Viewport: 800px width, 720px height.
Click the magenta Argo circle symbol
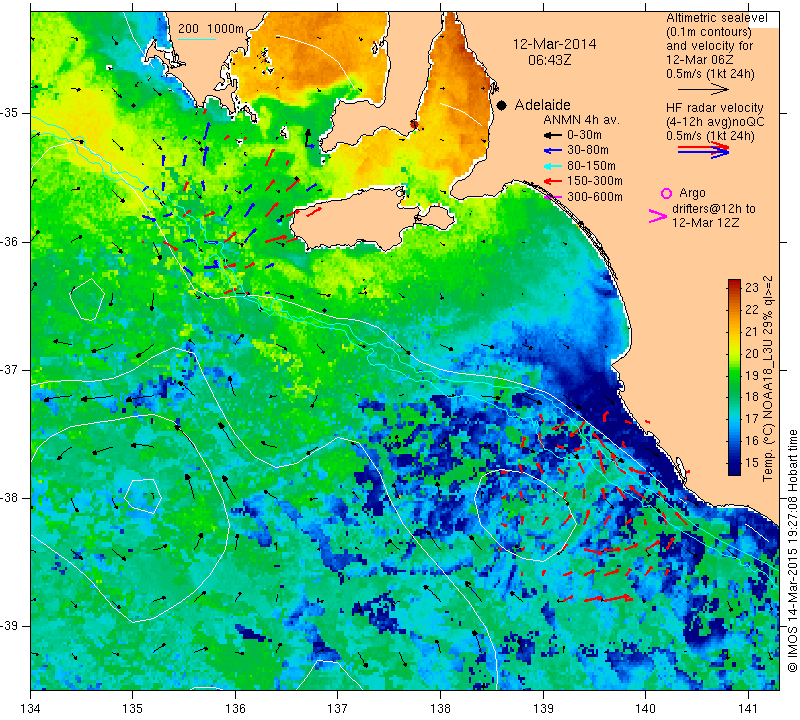pos(666,193)
